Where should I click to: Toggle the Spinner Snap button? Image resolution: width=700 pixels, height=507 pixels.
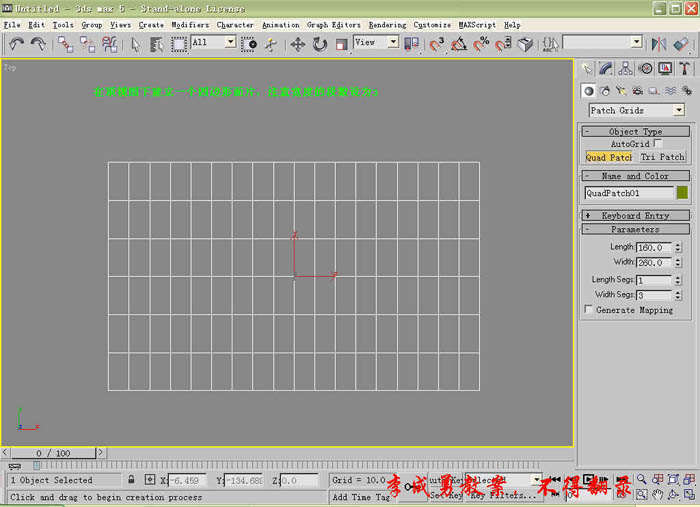tap(503, 44)
